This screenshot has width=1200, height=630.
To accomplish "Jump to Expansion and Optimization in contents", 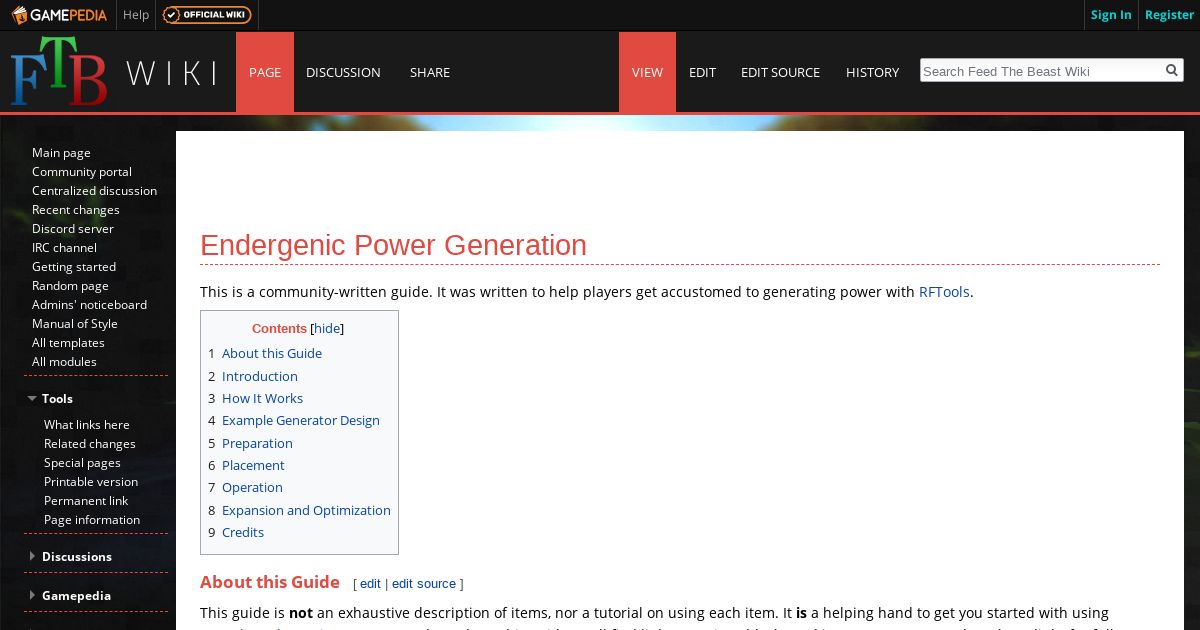I will click(x=306, y=510).
